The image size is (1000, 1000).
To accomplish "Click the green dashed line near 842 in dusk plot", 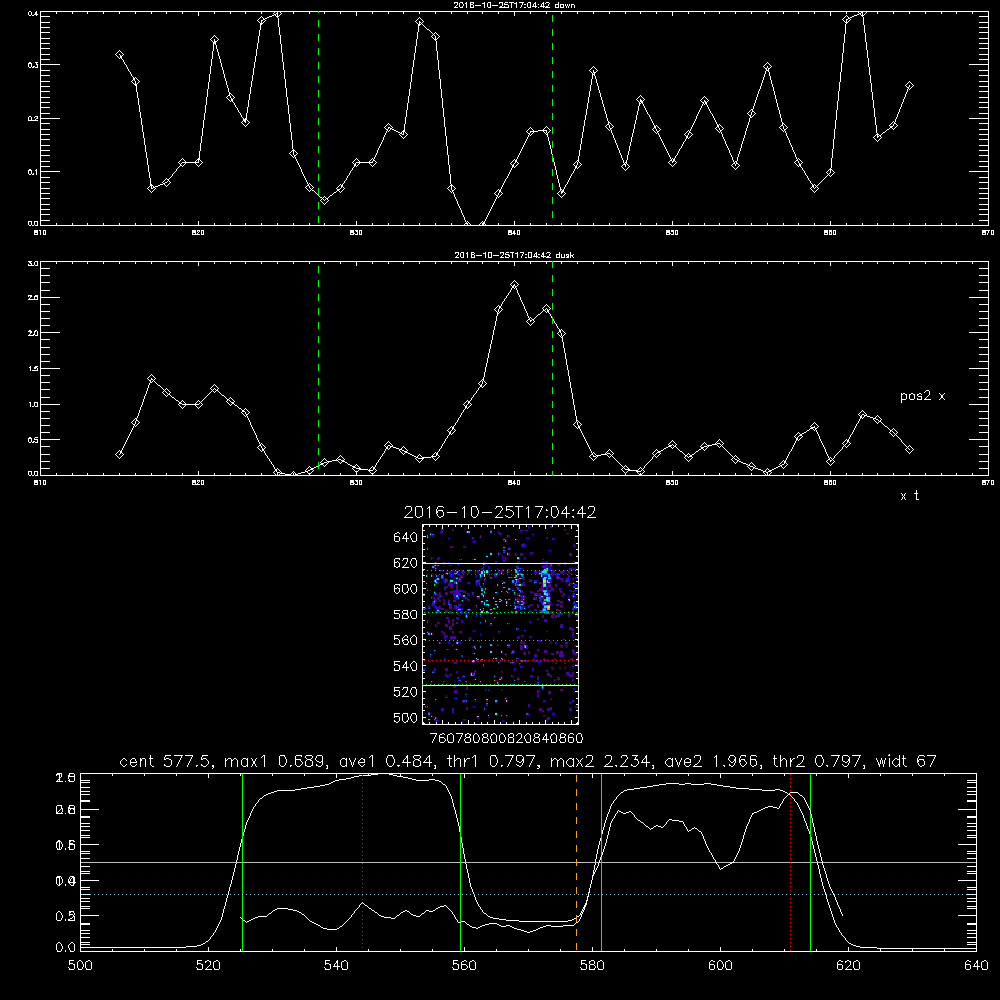I will [x=552, y=368].
